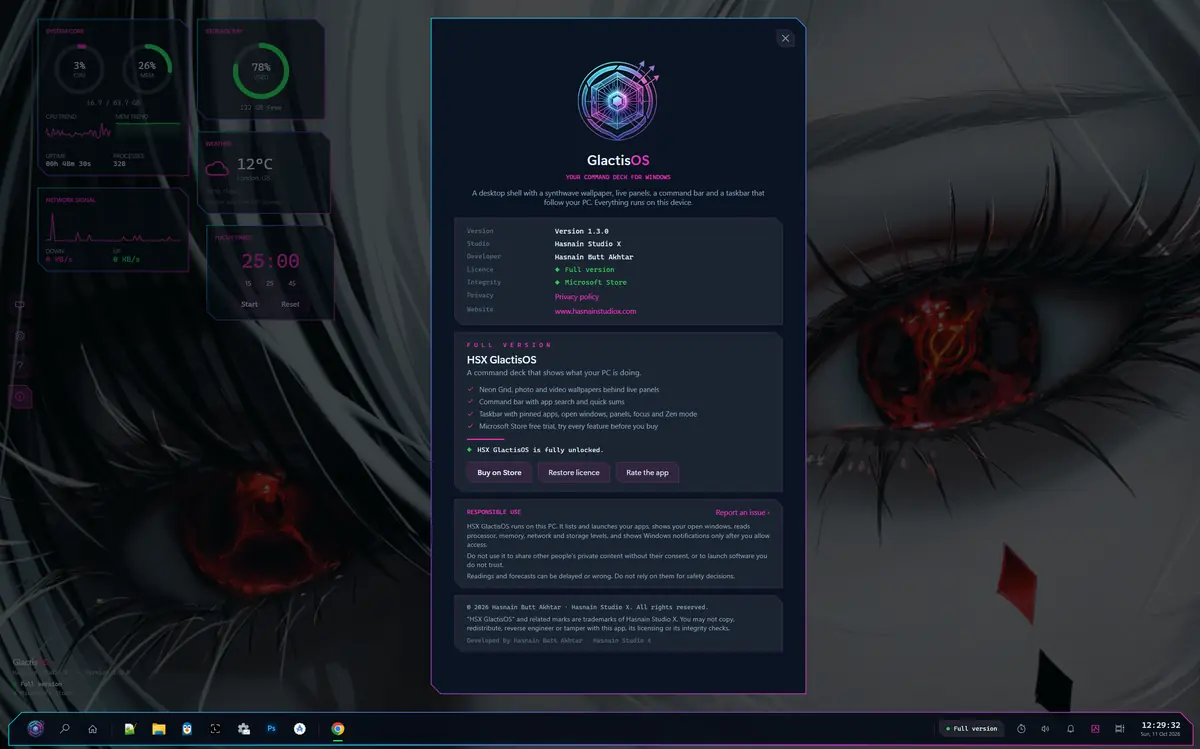Click the GlactisOS hexagon logo in dialog

pos(618,101)
